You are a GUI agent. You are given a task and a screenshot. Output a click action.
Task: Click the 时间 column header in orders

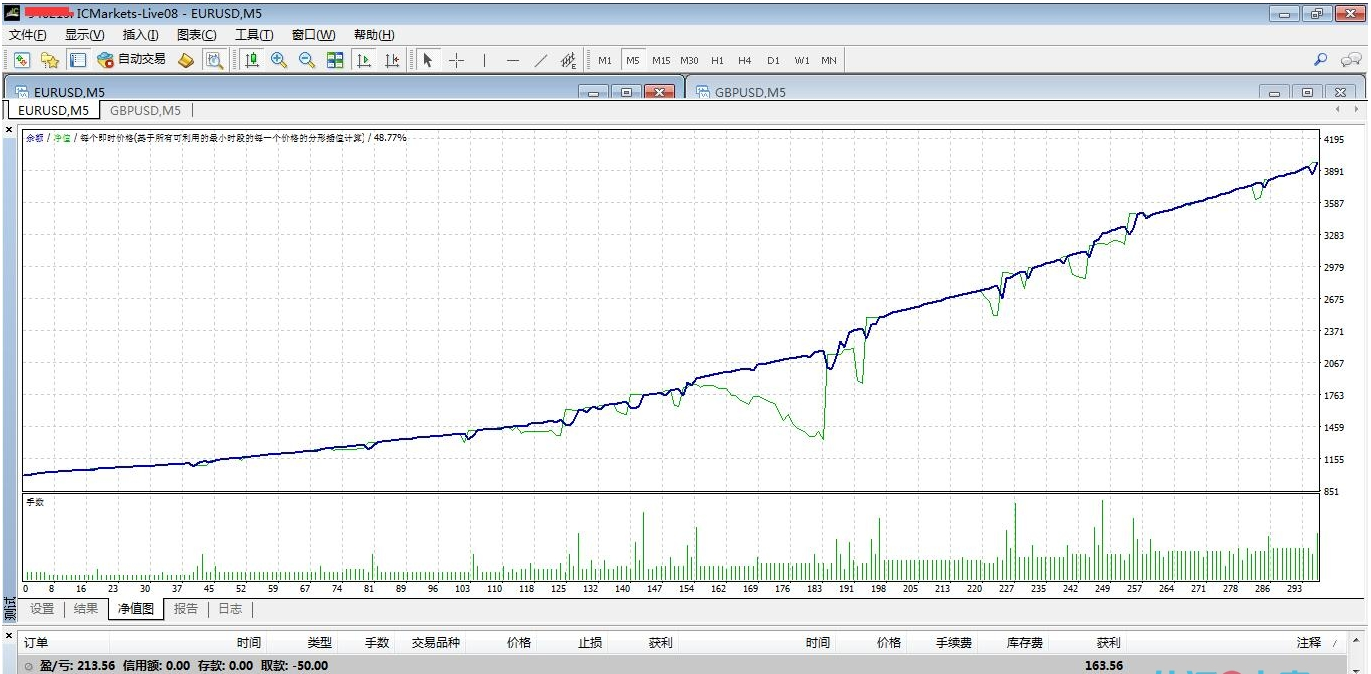click(x=249, y=643)
